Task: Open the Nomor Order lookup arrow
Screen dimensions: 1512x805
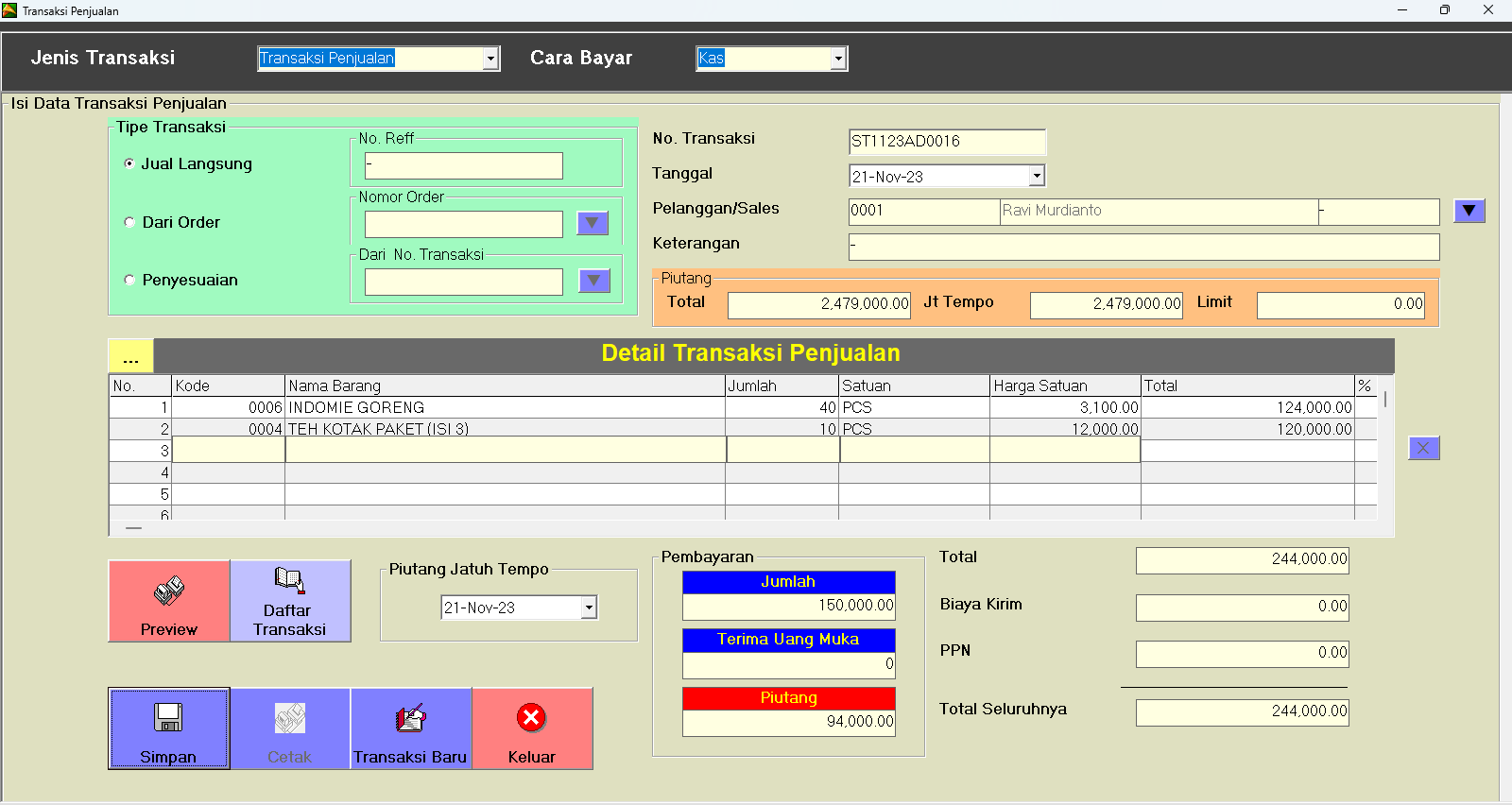Action: click(593, 223)
